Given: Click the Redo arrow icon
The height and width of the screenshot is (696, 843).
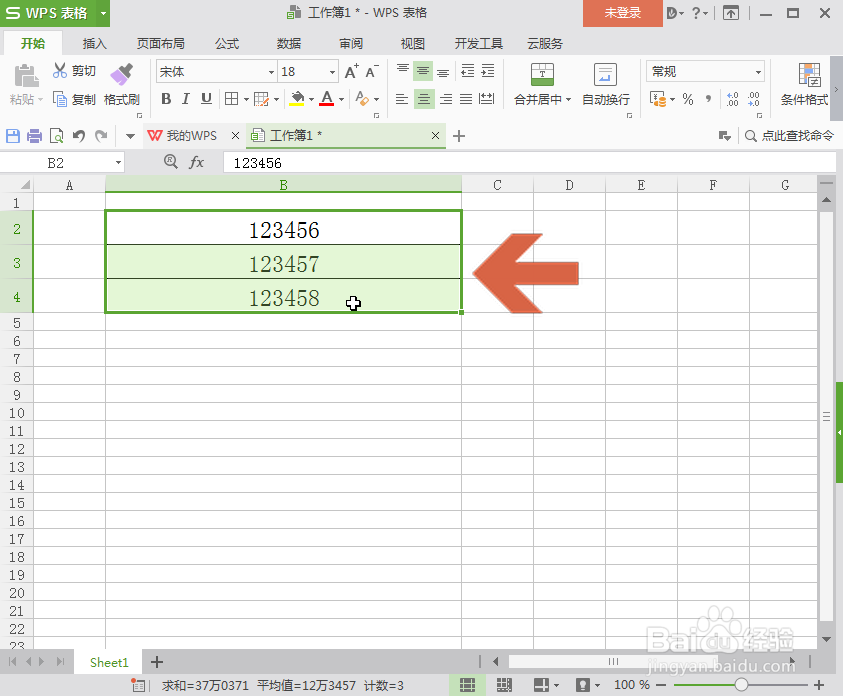Looking at the screenshot, I should pyautogui.click(x=101, y=136).
